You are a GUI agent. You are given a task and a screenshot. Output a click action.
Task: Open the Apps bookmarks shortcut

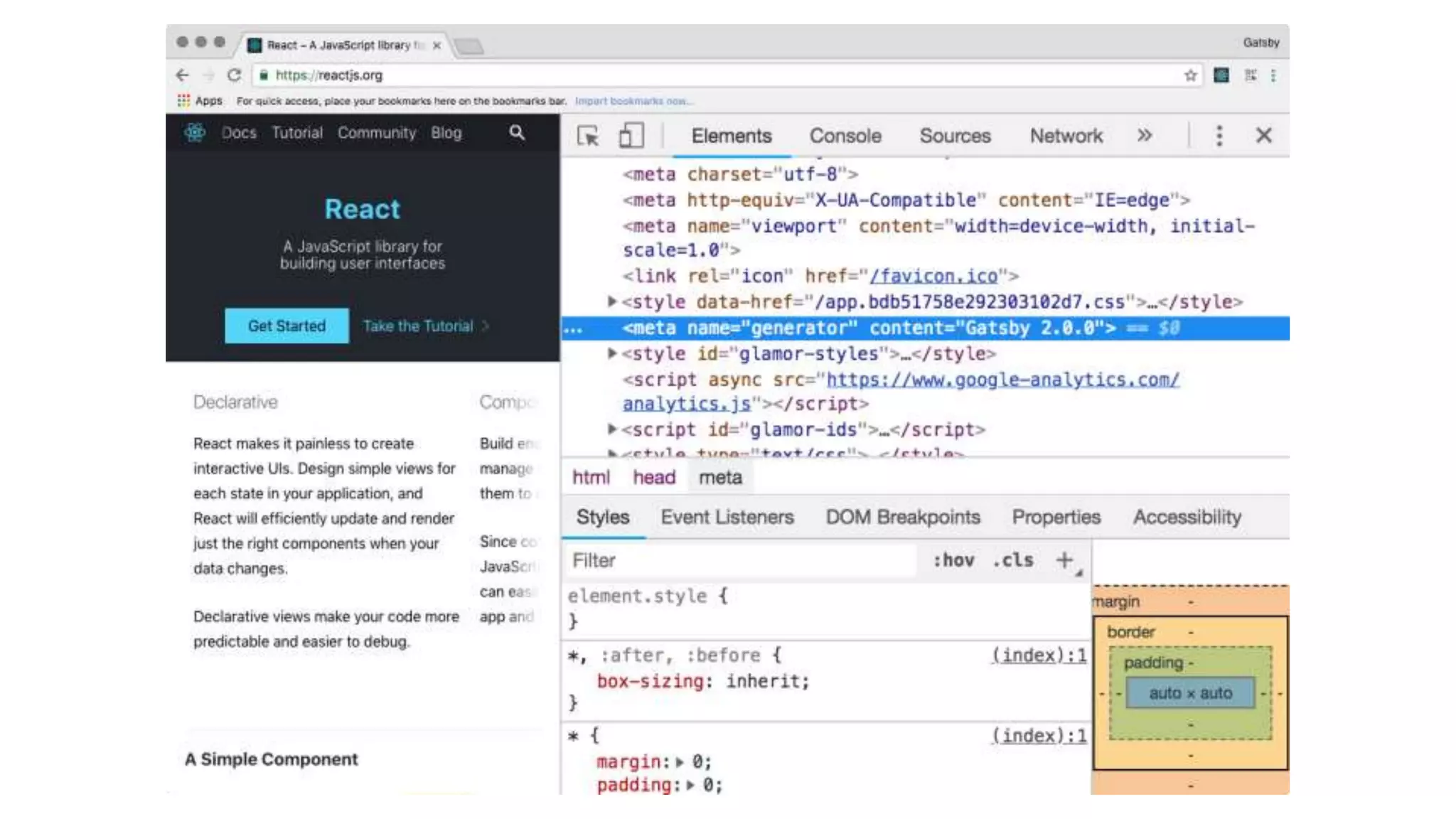[x=200, y=101]
